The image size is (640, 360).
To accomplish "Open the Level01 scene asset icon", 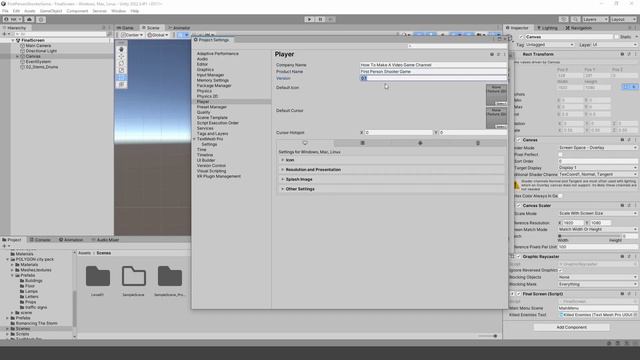I will point(98,276).
